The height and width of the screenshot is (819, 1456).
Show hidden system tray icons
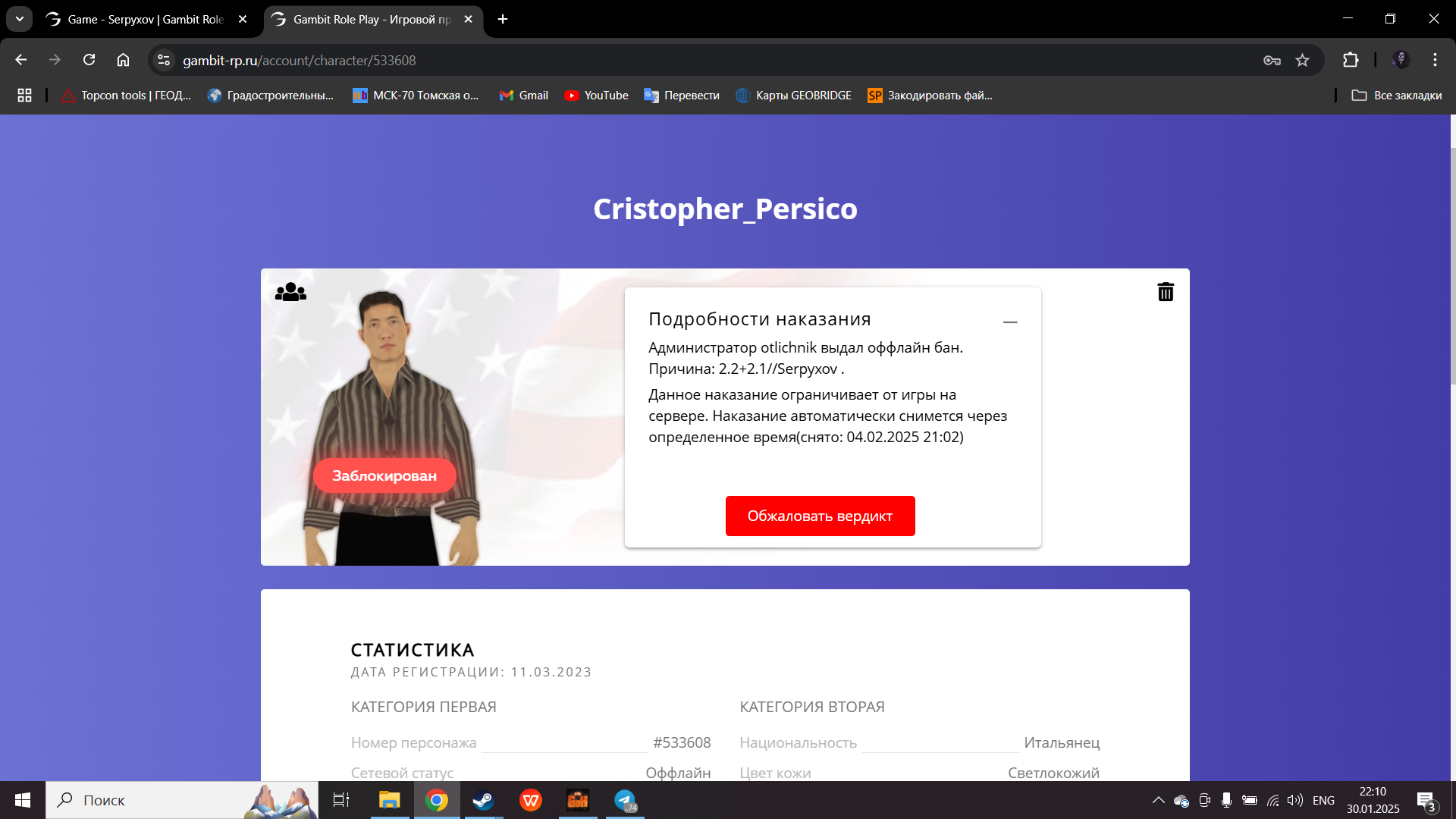(1158, 800)
